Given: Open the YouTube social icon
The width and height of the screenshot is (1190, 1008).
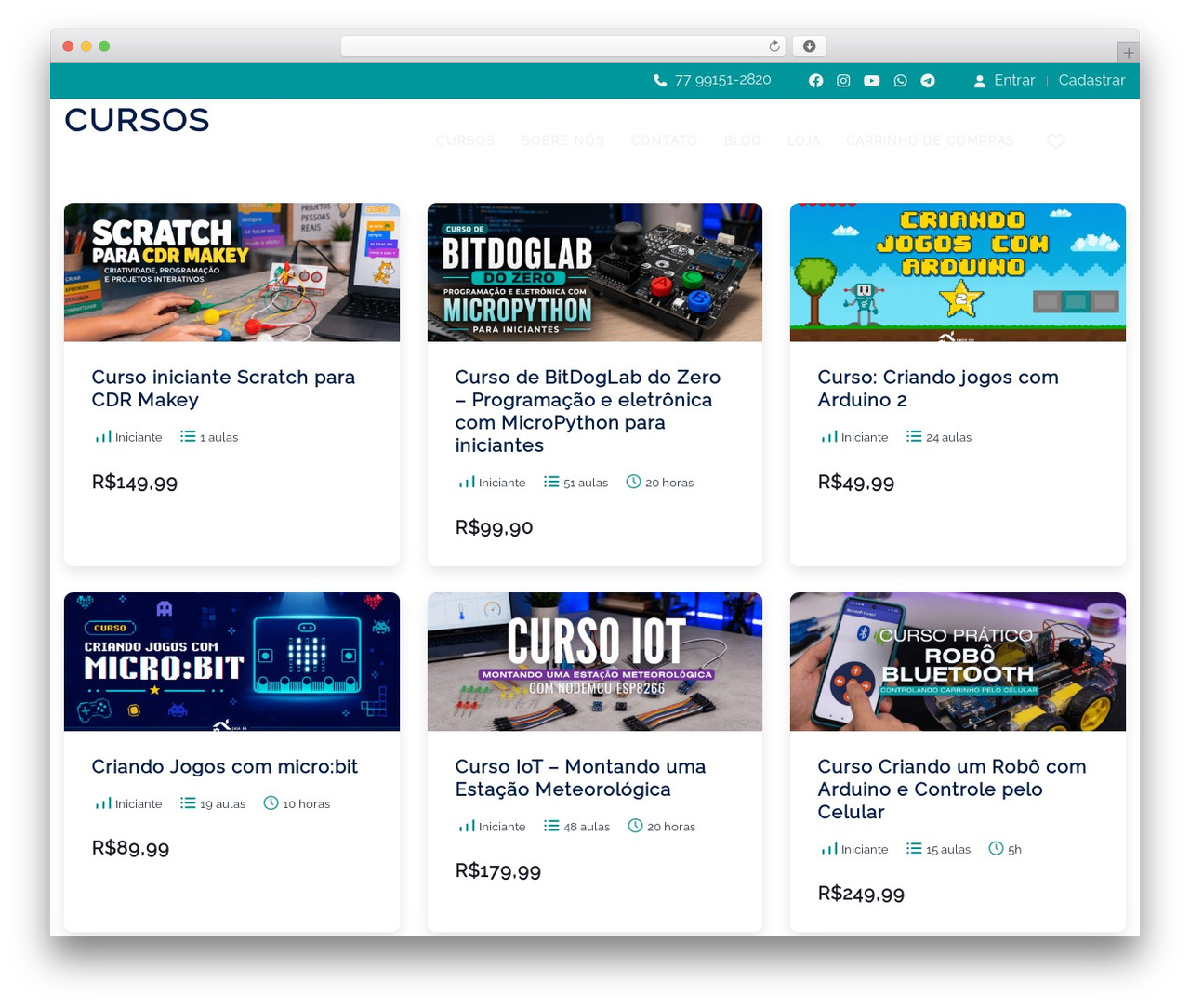Looking at the screenshot, I should click(x=871, y=81).
